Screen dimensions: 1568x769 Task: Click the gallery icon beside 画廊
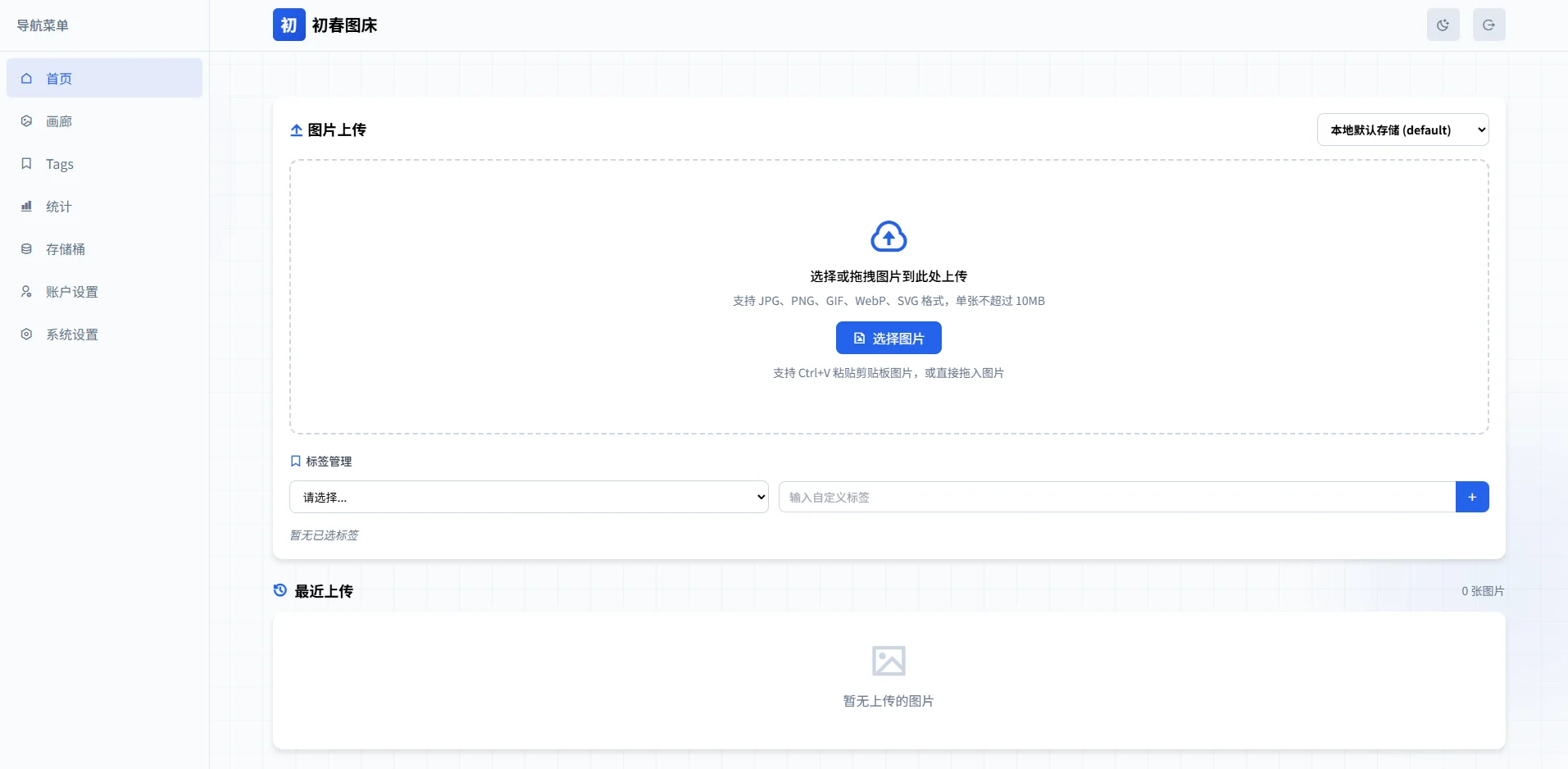[x=26, y=121]
